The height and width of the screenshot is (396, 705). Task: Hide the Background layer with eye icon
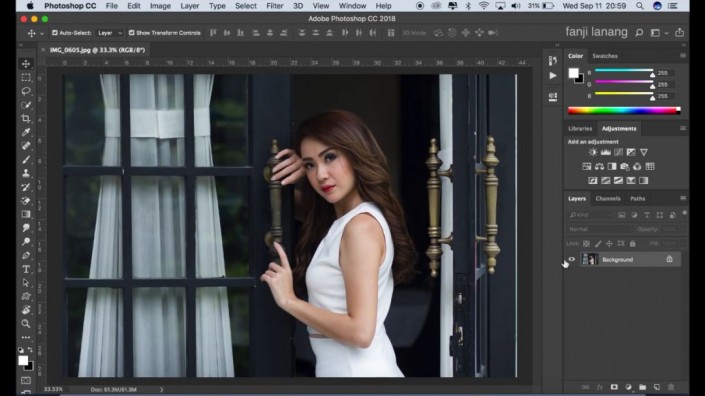click(x=572, y=259)
